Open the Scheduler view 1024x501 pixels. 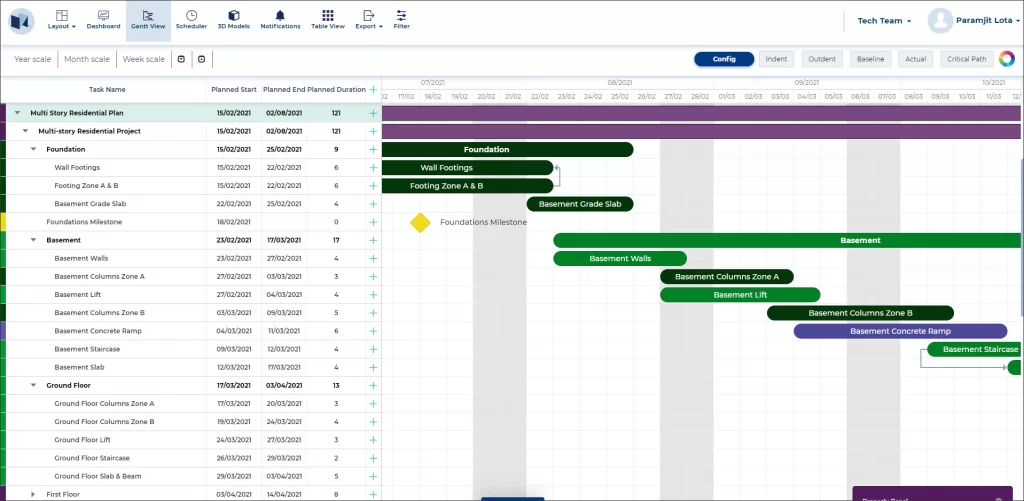pos(191,20)
